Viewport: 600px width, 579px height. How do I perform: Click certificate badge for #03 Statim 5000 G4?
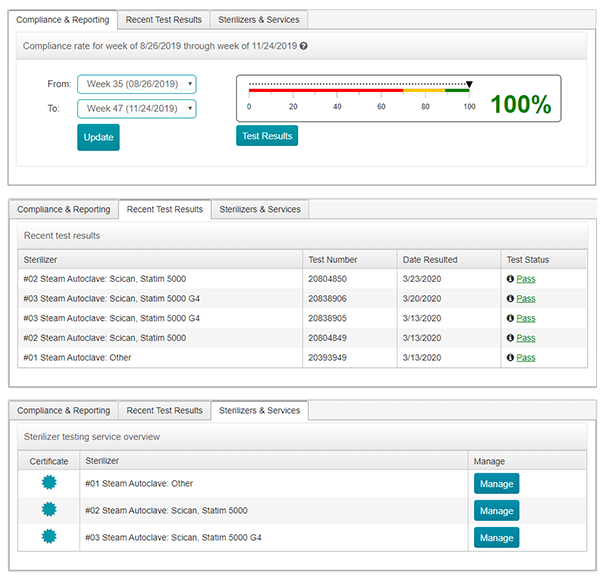[49, 537]
